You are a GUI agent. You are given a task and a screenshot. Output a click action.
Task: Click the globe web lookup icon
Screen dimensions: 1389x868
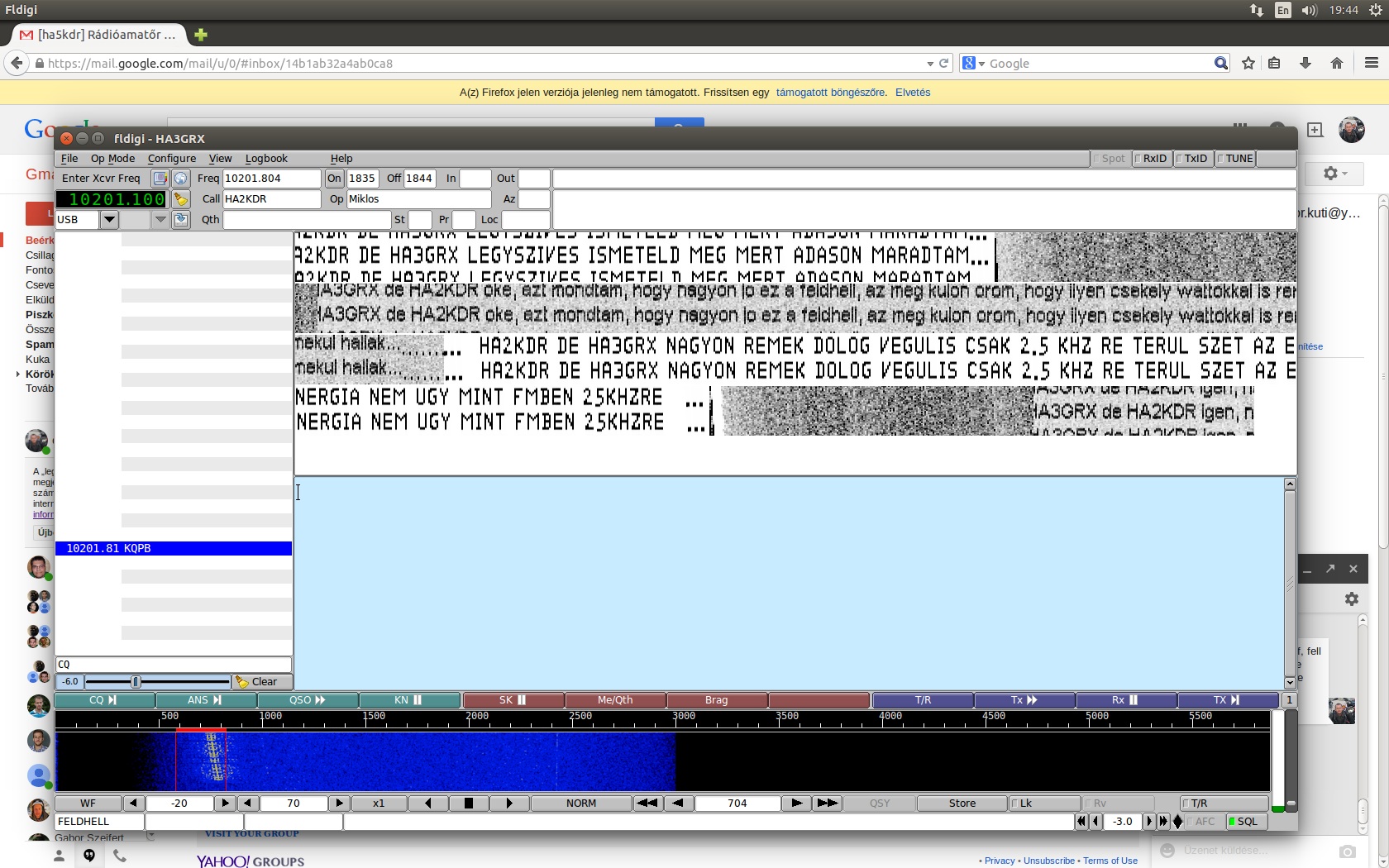pos(180,179)
